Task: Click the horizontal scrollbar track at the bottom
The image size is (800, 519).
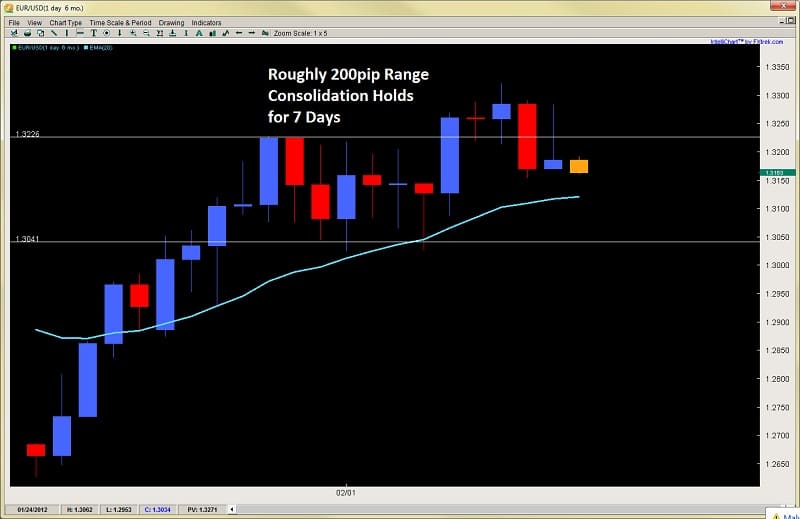Action: [500, 509]
